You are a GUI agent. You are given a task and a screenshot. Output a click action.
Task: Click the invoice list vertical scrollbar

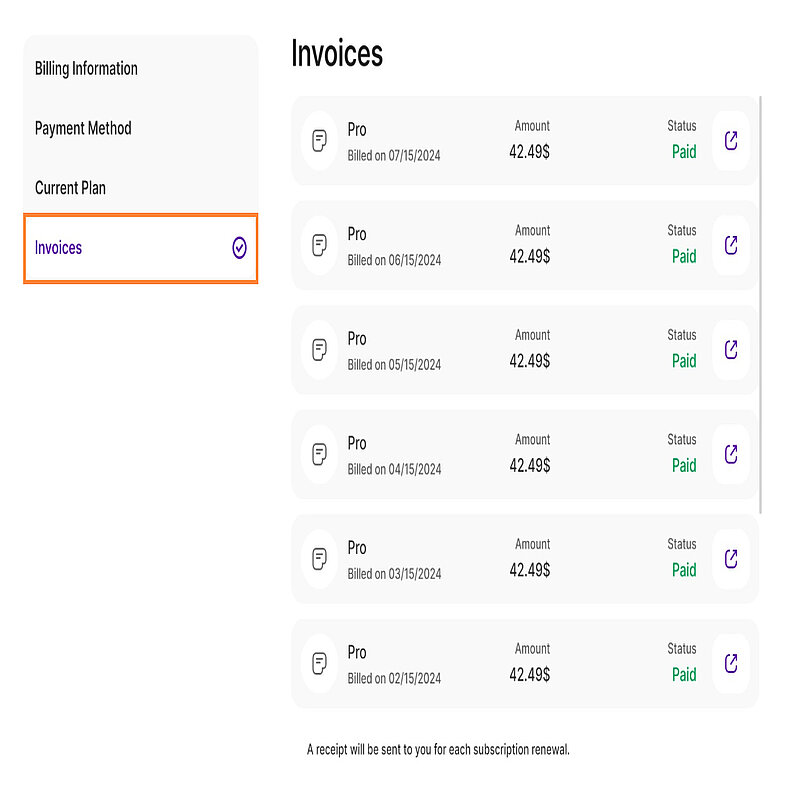[761, 300]
